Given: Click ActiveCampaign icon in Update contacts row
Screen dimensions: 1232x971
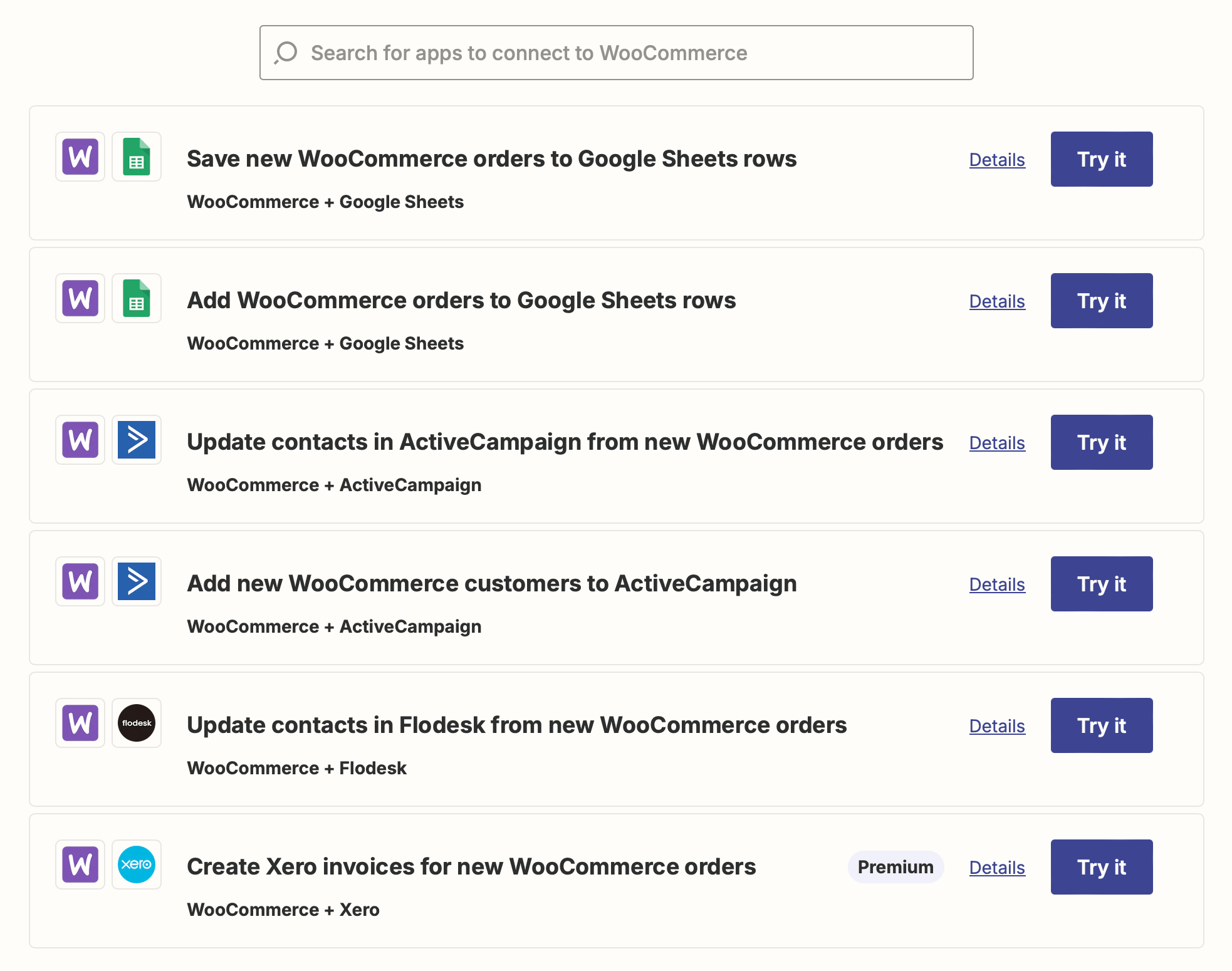Looking at the screenshot, I should point(137,440).
